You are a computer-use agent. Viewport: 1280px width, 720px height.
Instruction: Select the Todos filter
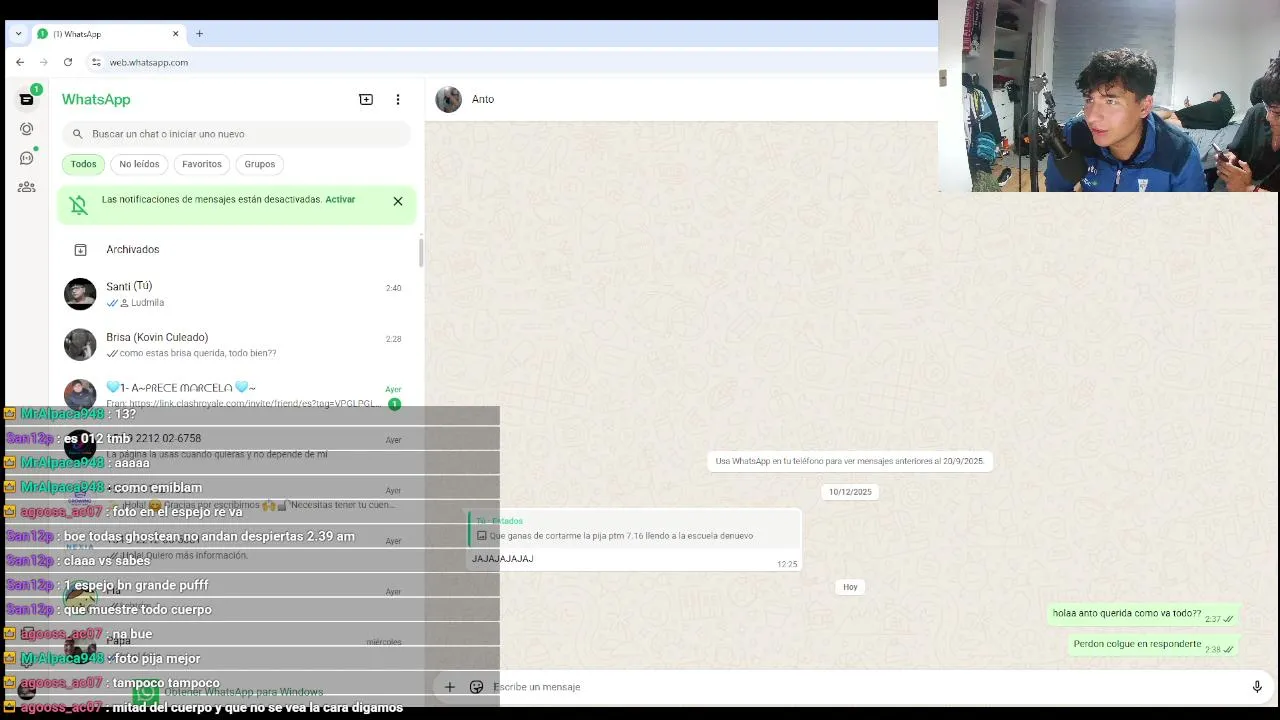coord(83,164)
